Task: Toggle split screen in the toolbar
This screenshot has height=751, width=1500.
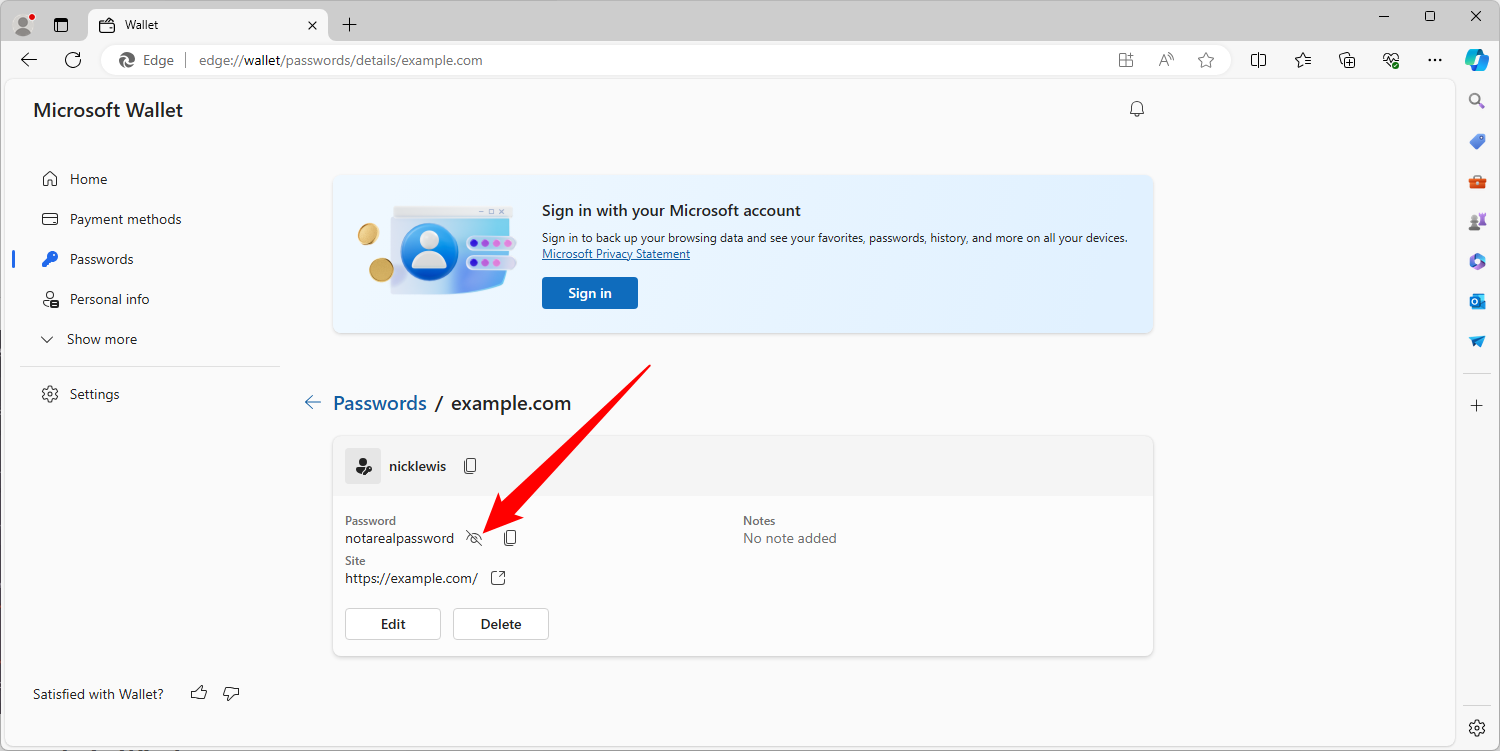Action: point(1258,60)
